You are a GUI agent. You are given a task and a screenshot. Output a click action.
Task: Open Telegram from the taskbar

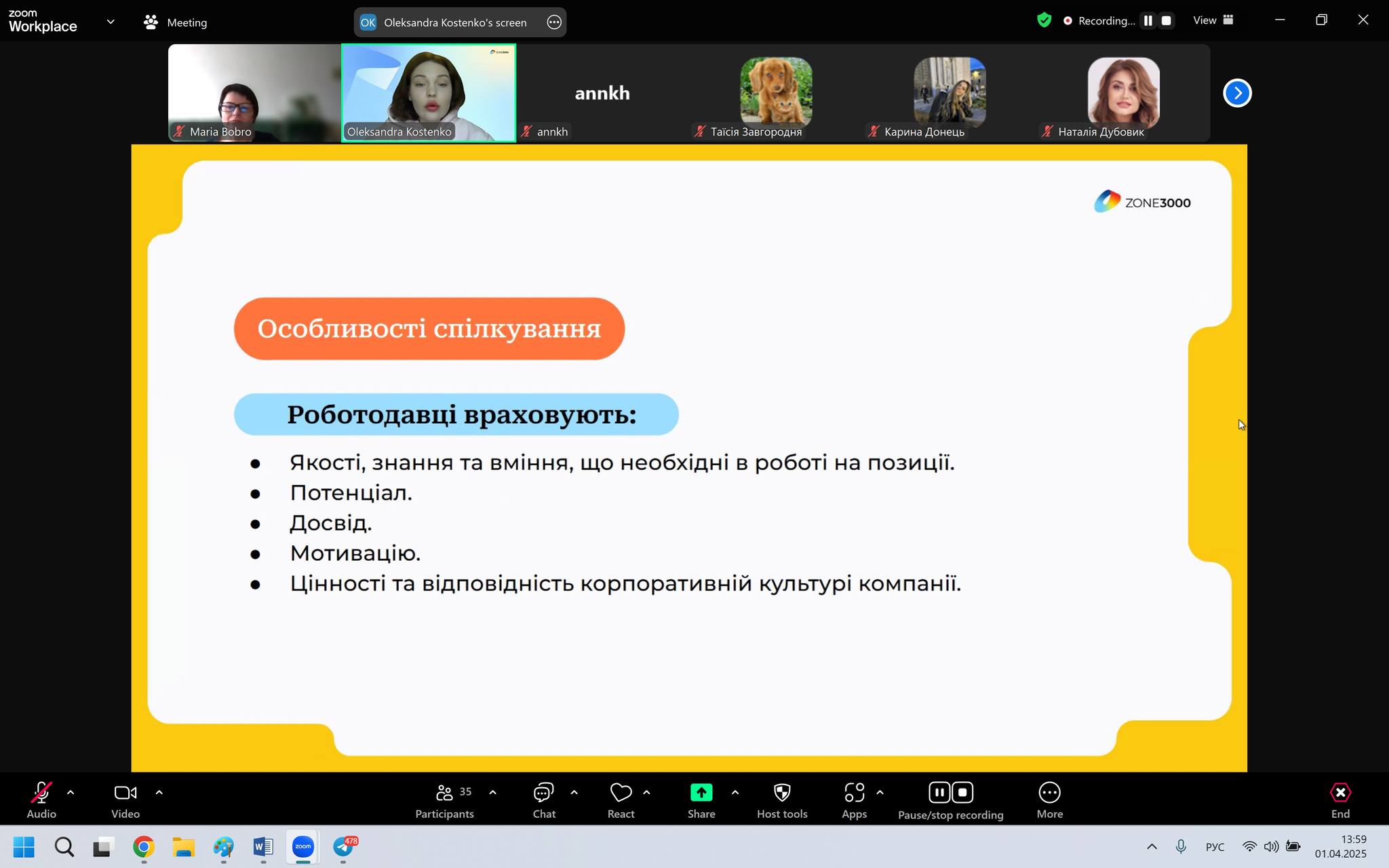coord(344,847)
